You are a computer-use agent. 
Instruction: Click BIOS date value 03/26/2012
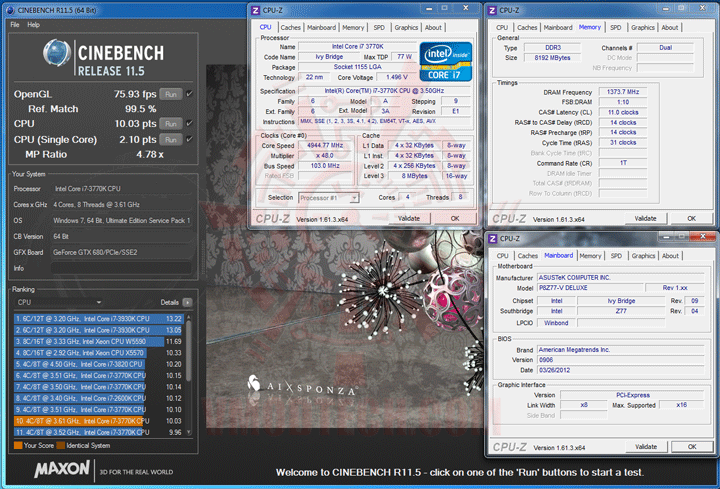click(x=620, y=370)
